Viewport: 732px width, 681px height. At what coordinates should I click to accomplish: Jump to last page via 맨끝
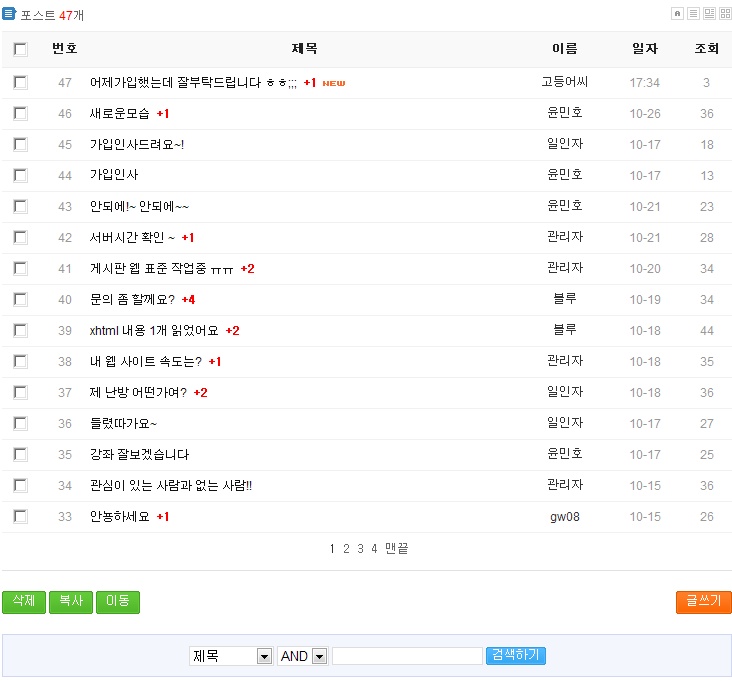397,549
